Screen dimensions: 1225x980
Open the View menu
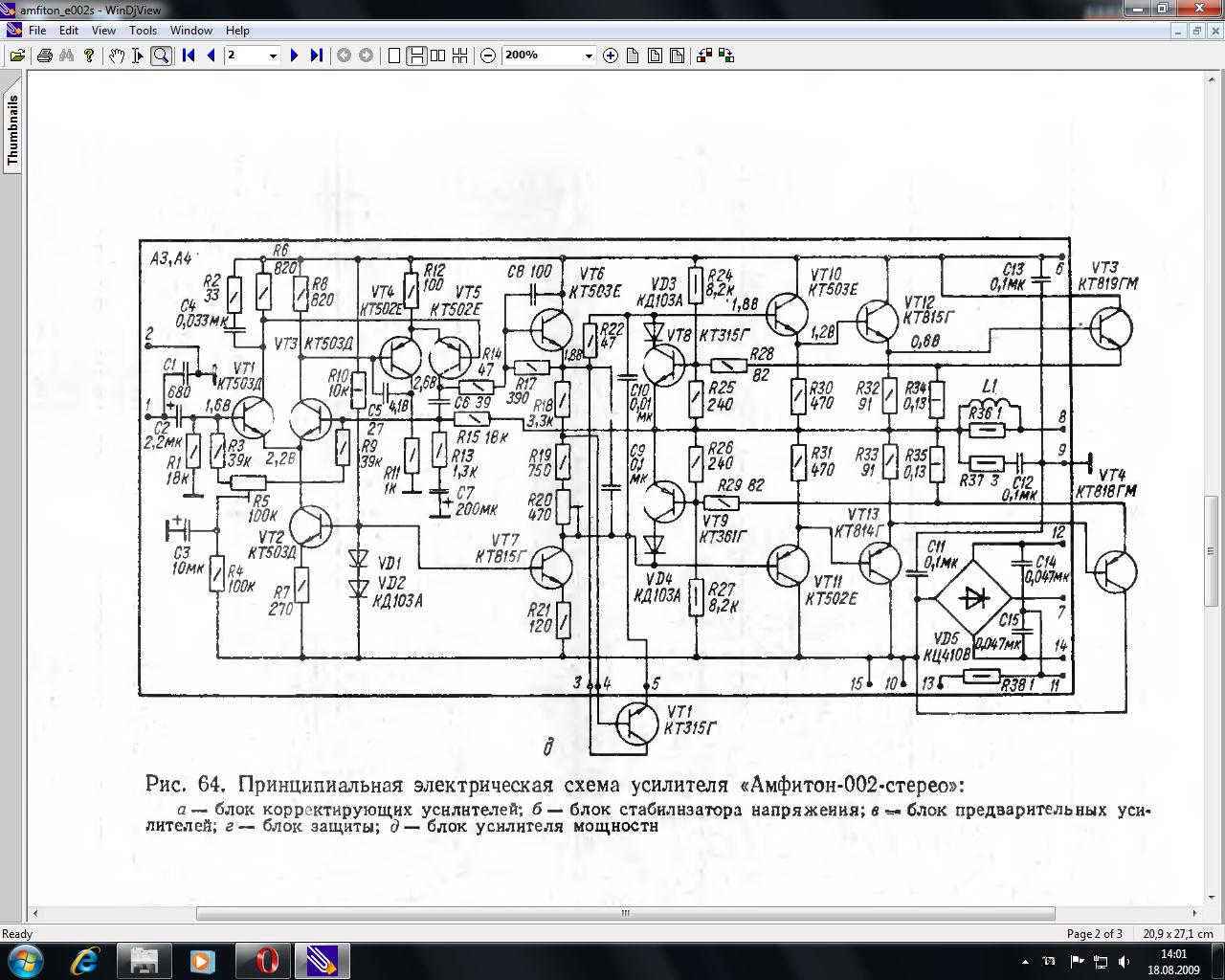click(103, 30)
